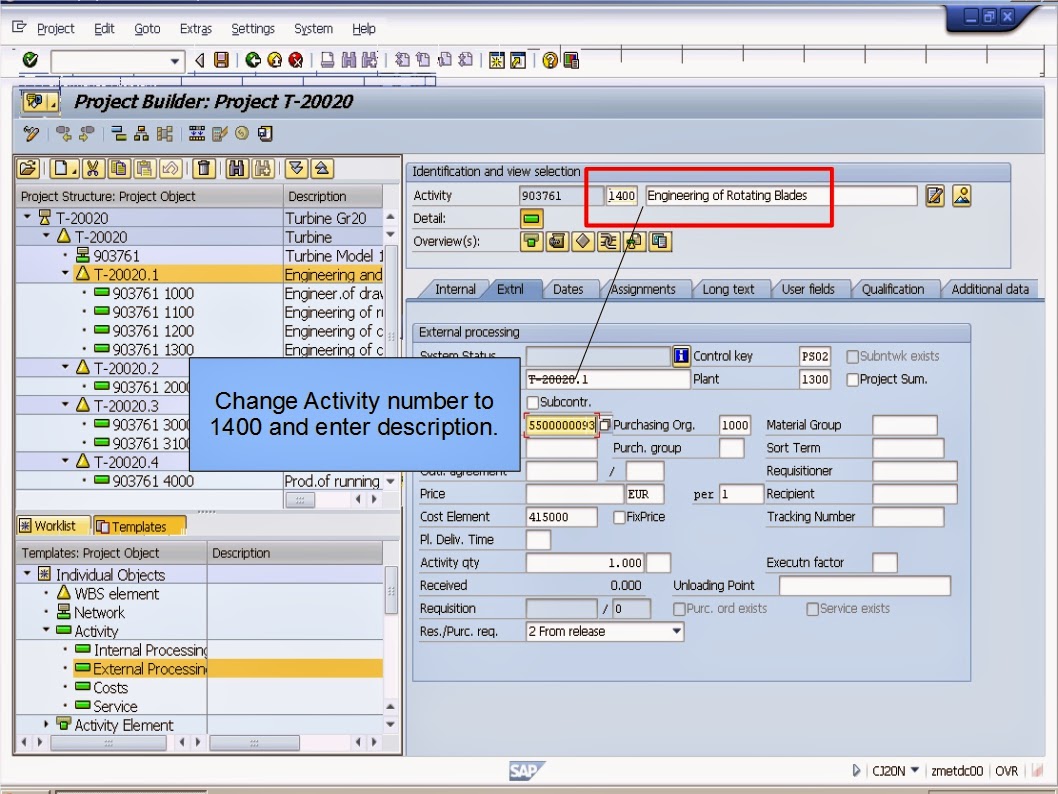This screenshot has height=794, width=1058.
Task: Toggle the Subcontr. checkbox
Action: click(x=532, y=403)
